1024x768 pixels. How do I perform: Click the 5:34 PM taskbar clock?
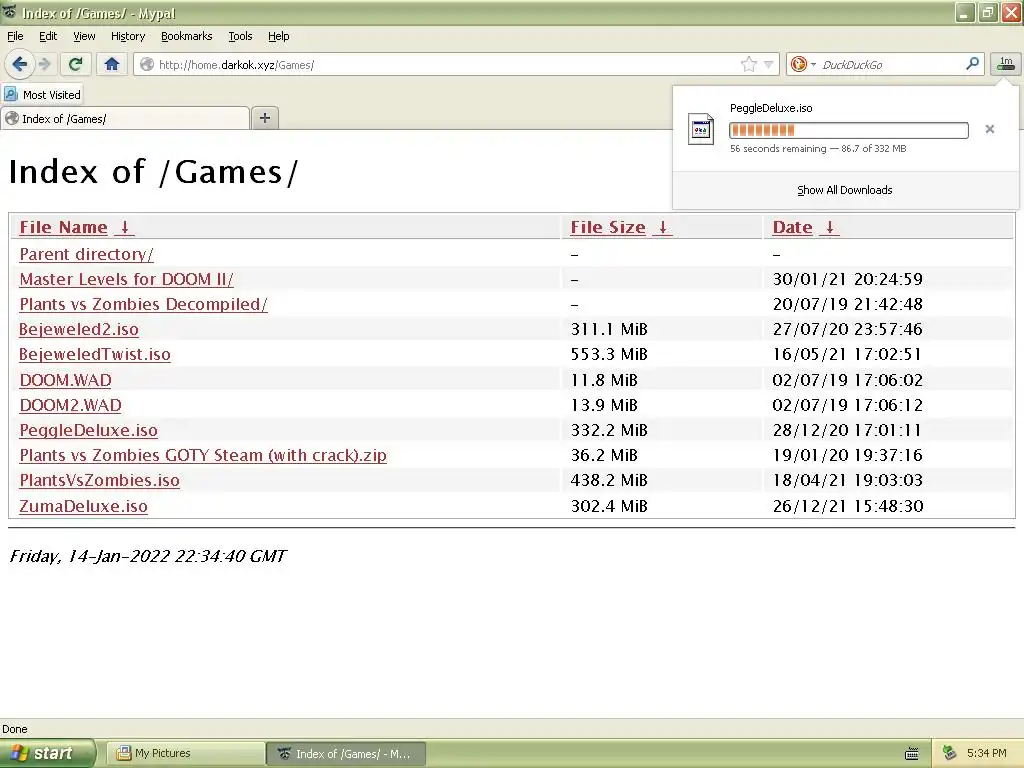[x=986, y=754]
